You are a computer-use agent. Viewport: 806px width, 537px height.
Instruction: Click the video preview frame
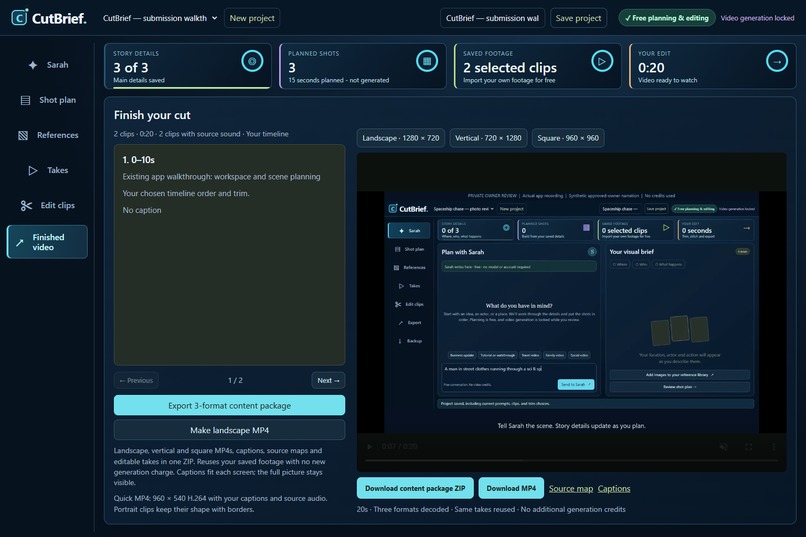click(571, 312)
